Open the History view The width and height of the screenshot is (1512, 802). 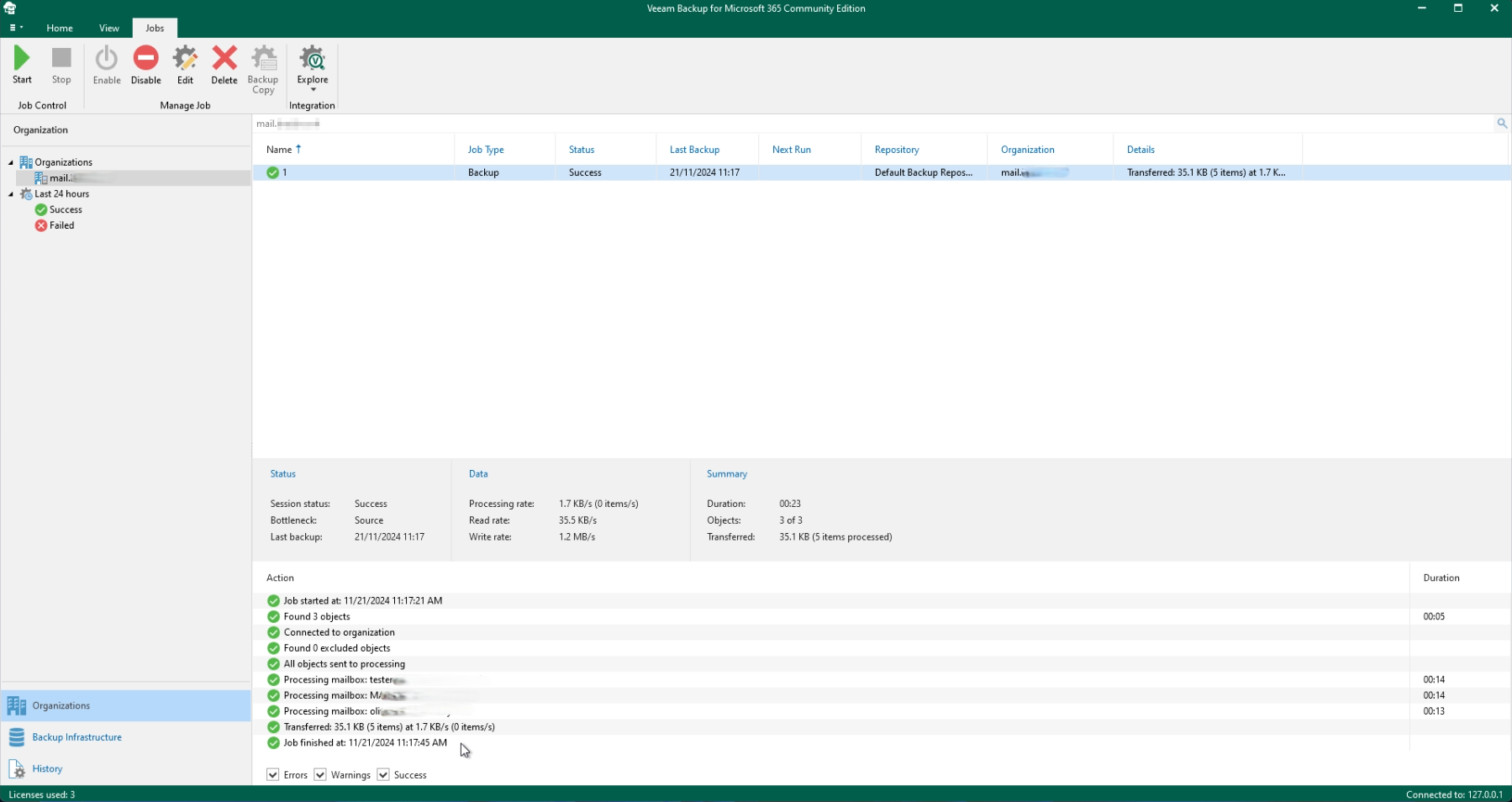46,768
